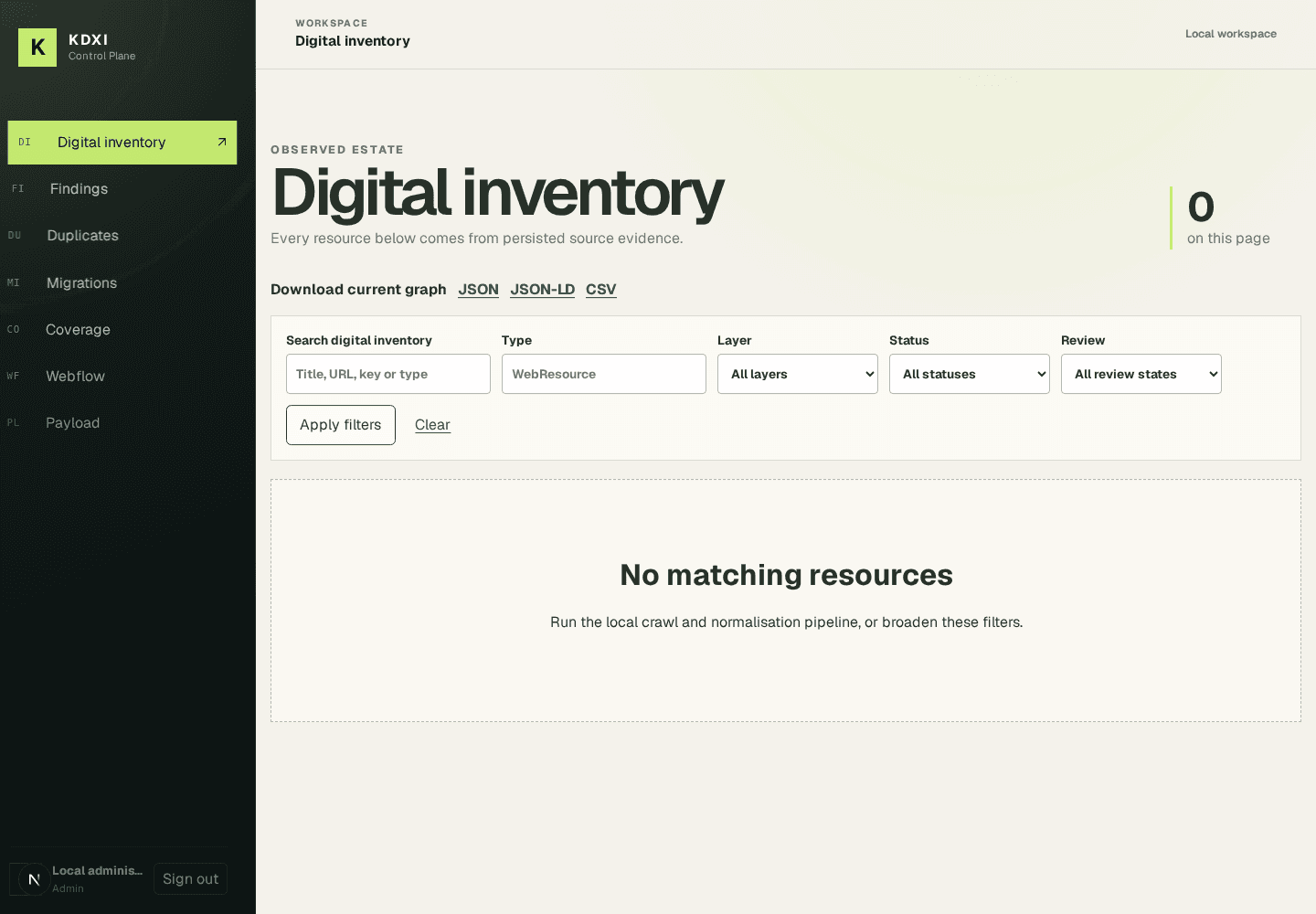This screenshot has width=1316, height=914.
Task: Expand the All review states dropdown
Action: (x=1141, y=374)
